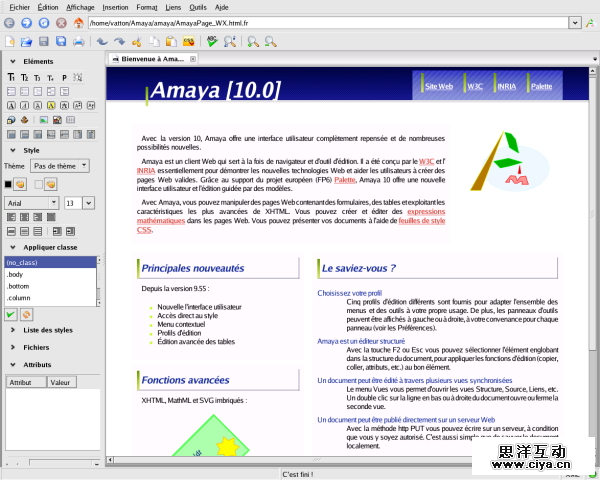
Task: Open the background colour palette button
Action: [x=51, y=184]
